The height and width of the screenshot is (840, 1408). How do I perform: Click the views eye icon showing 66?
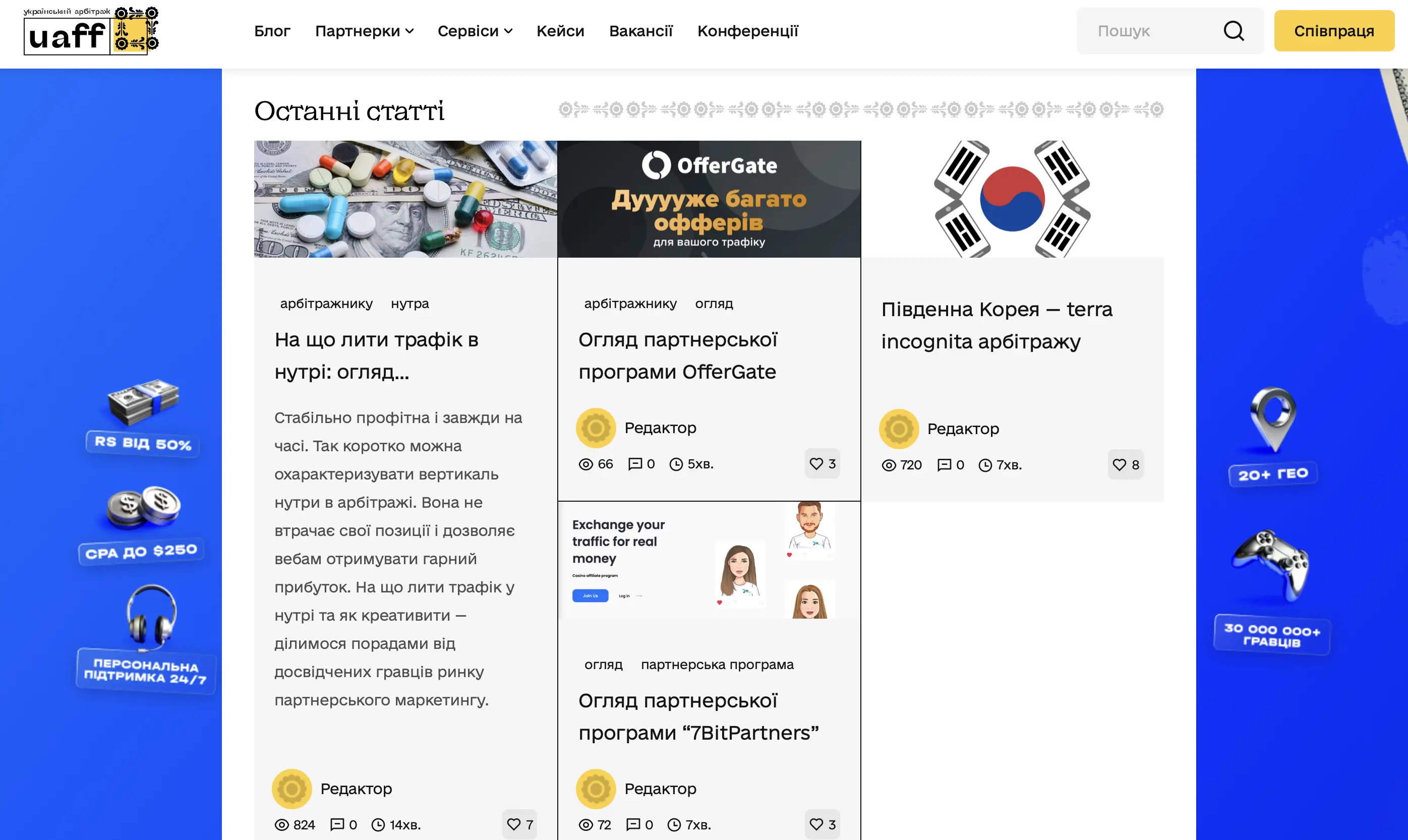coord(585,464)
